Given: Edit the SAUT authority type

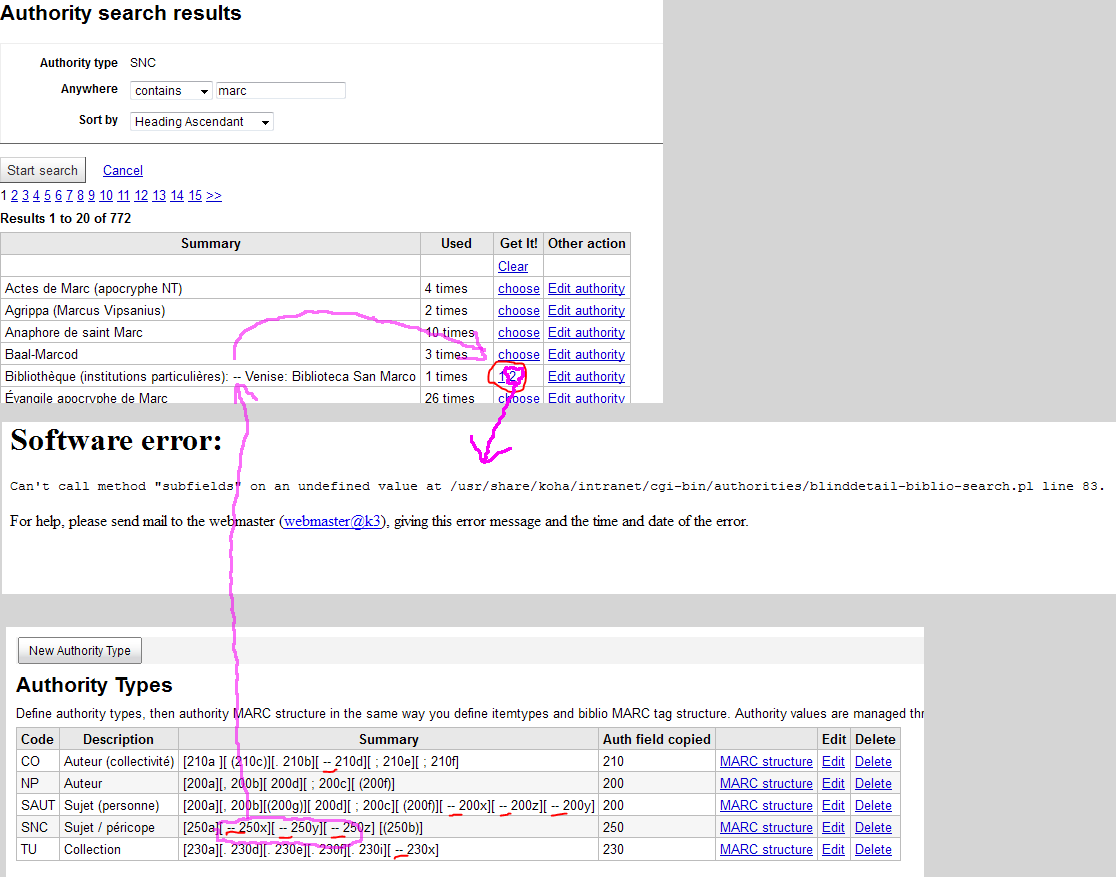Looking at the screenshot, I should click(833, 806).
